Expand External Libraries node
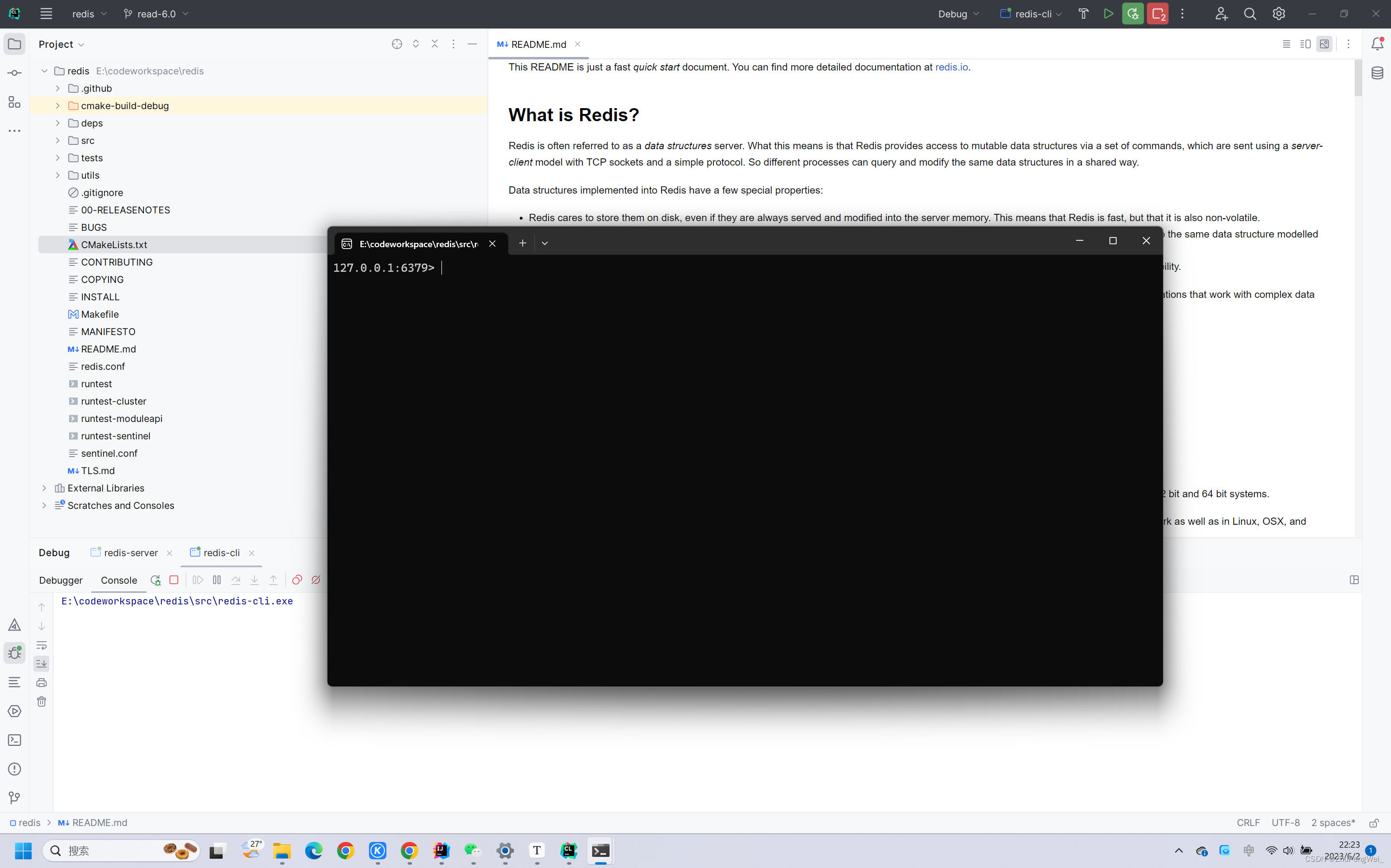The width and height of the screenshot is (1391, 868). pos(44,488)
